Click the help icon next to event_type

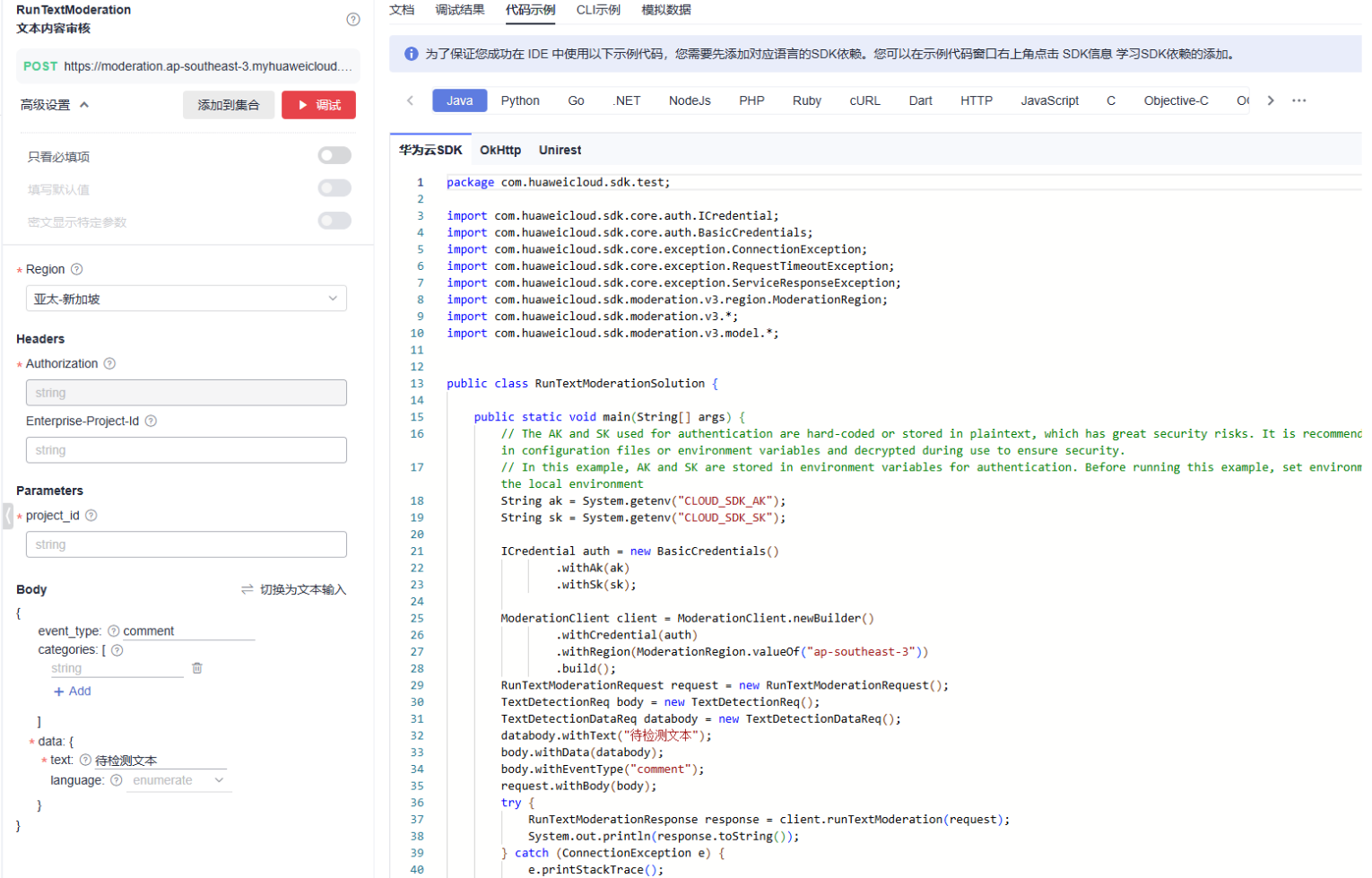point(114,630)
